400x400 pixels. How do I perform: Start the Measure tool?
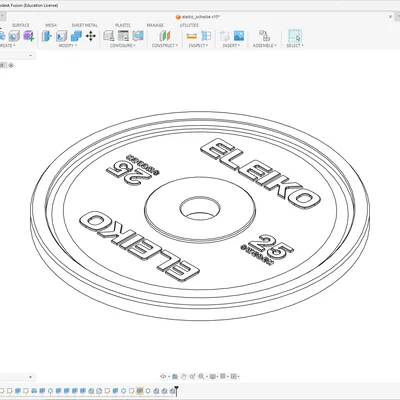tap(191, 36)
